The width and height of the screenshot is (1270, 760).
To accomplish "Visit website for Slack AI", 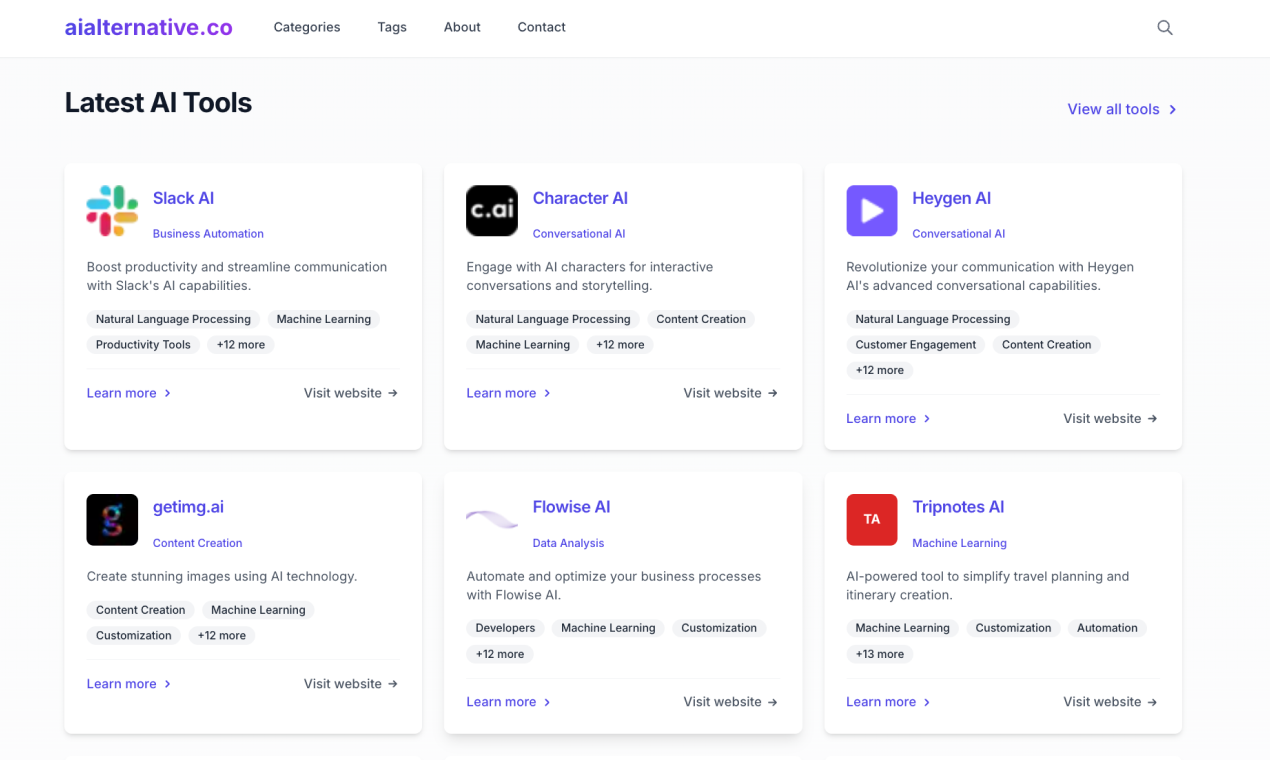I will click(351, 393).
